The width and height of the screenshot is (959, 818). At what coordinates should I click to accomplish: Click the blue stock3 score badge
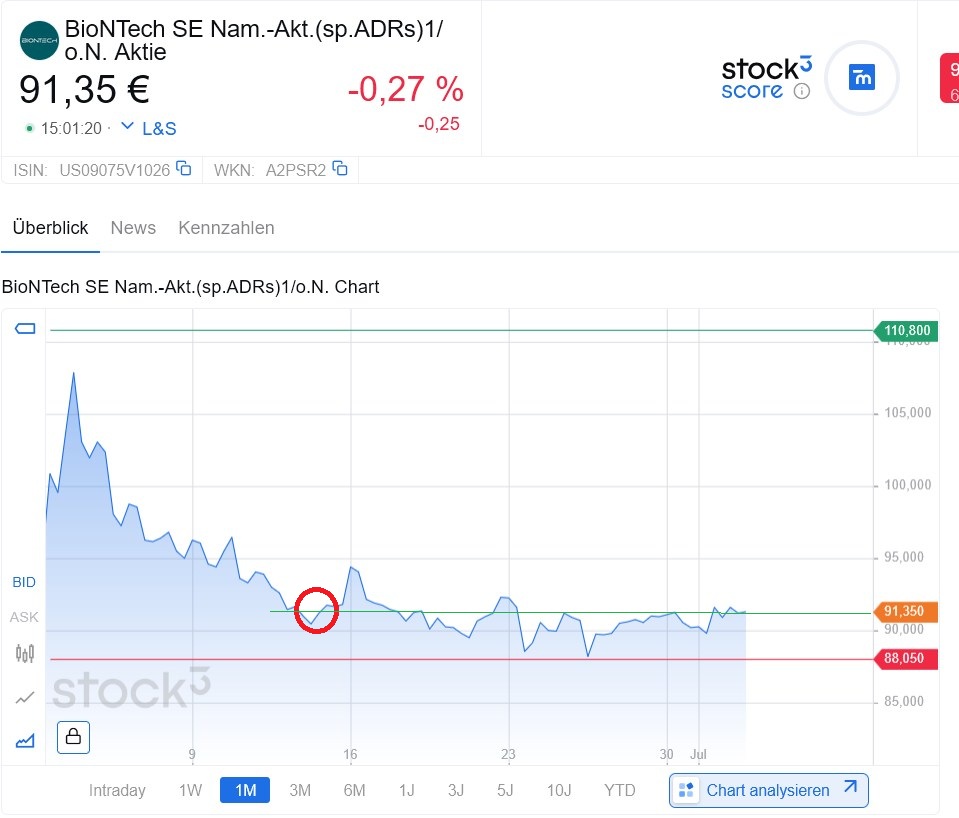(861, 77)
